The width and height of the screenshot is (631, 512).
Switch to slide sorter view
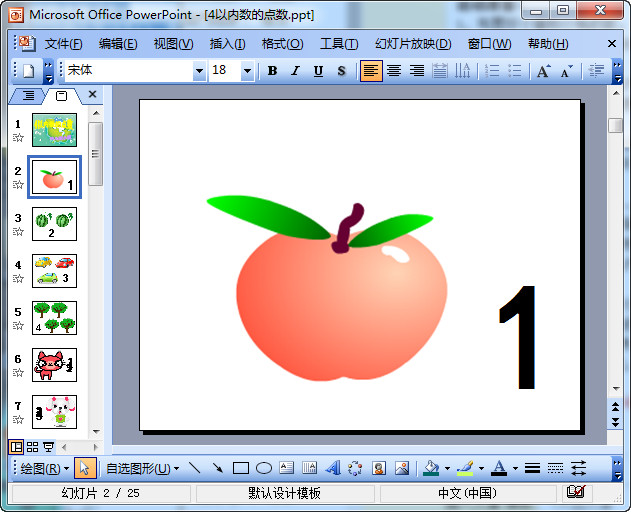pyautogui.click(x=33, y=447)
